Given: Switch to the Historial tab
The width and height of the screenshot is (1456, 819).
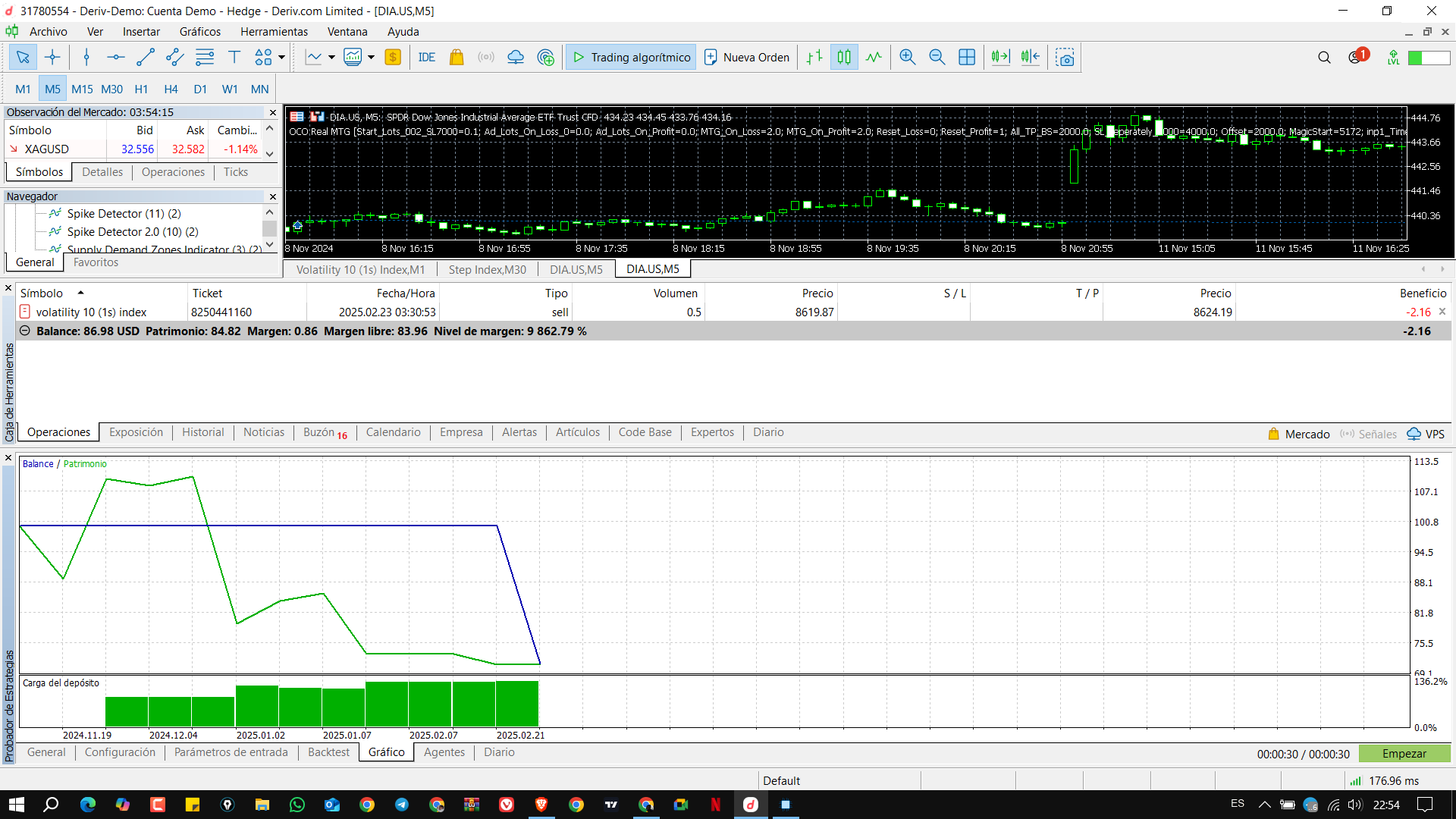Looking at the screenshot, I should 203,432.
